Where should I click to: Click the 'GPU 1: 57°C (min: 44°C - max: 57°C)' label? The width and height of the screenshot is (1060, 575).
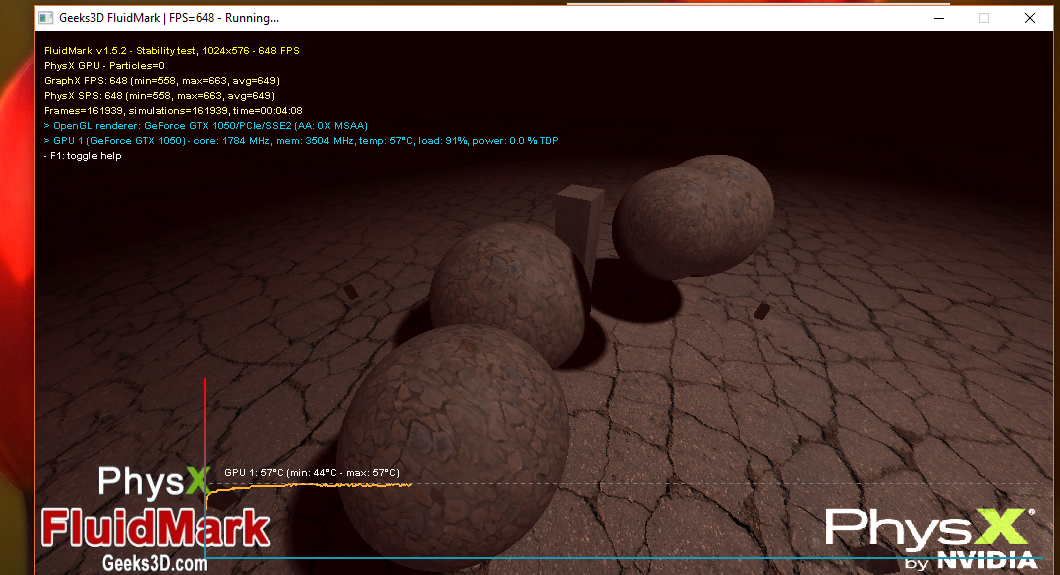click(x=312, y=472)
